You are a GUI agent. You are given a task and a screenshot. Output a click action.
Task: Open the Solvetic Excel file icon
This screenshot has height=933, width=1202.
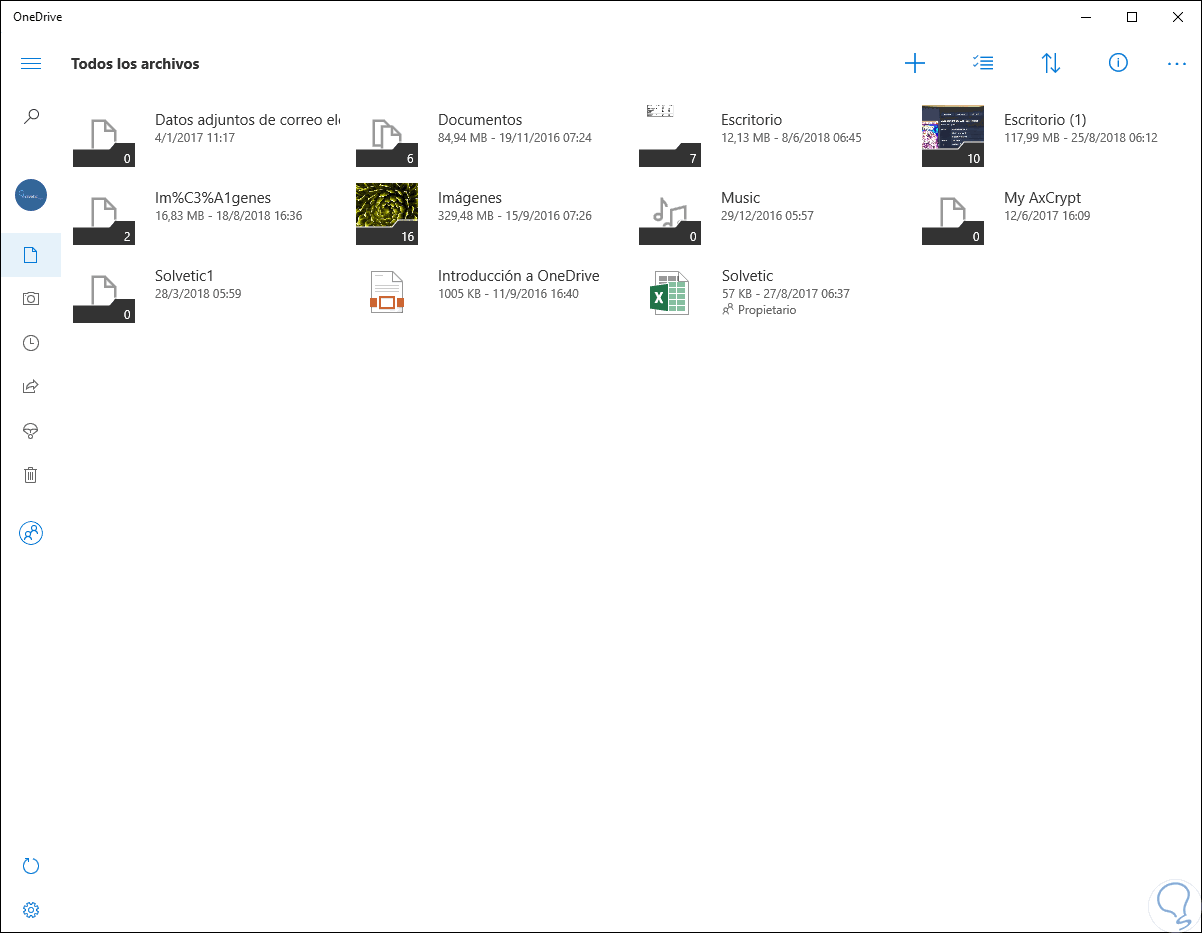click(x=670, y=292)
